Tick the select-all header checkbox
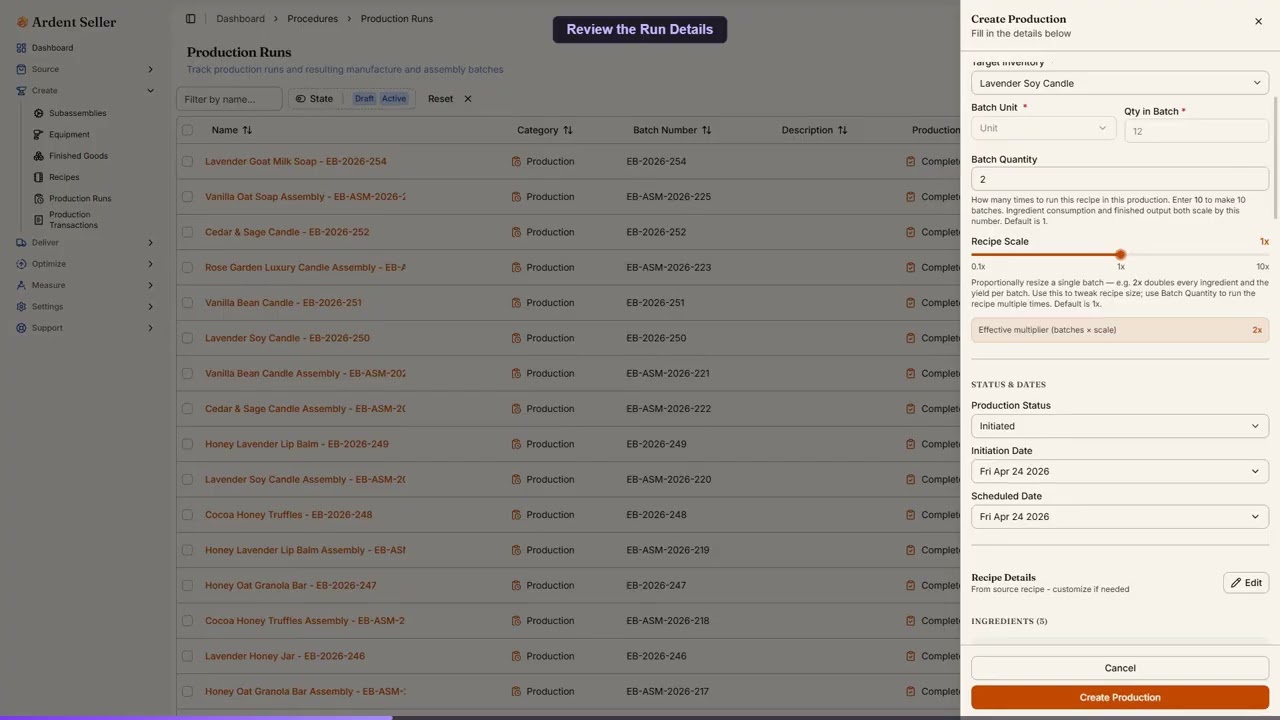 pyautogui.click(x=187, y=130)
